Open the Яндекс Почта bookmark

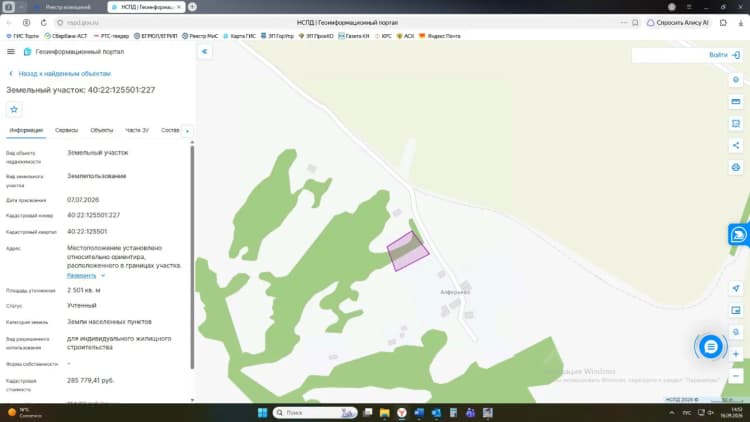coord(440,36)
